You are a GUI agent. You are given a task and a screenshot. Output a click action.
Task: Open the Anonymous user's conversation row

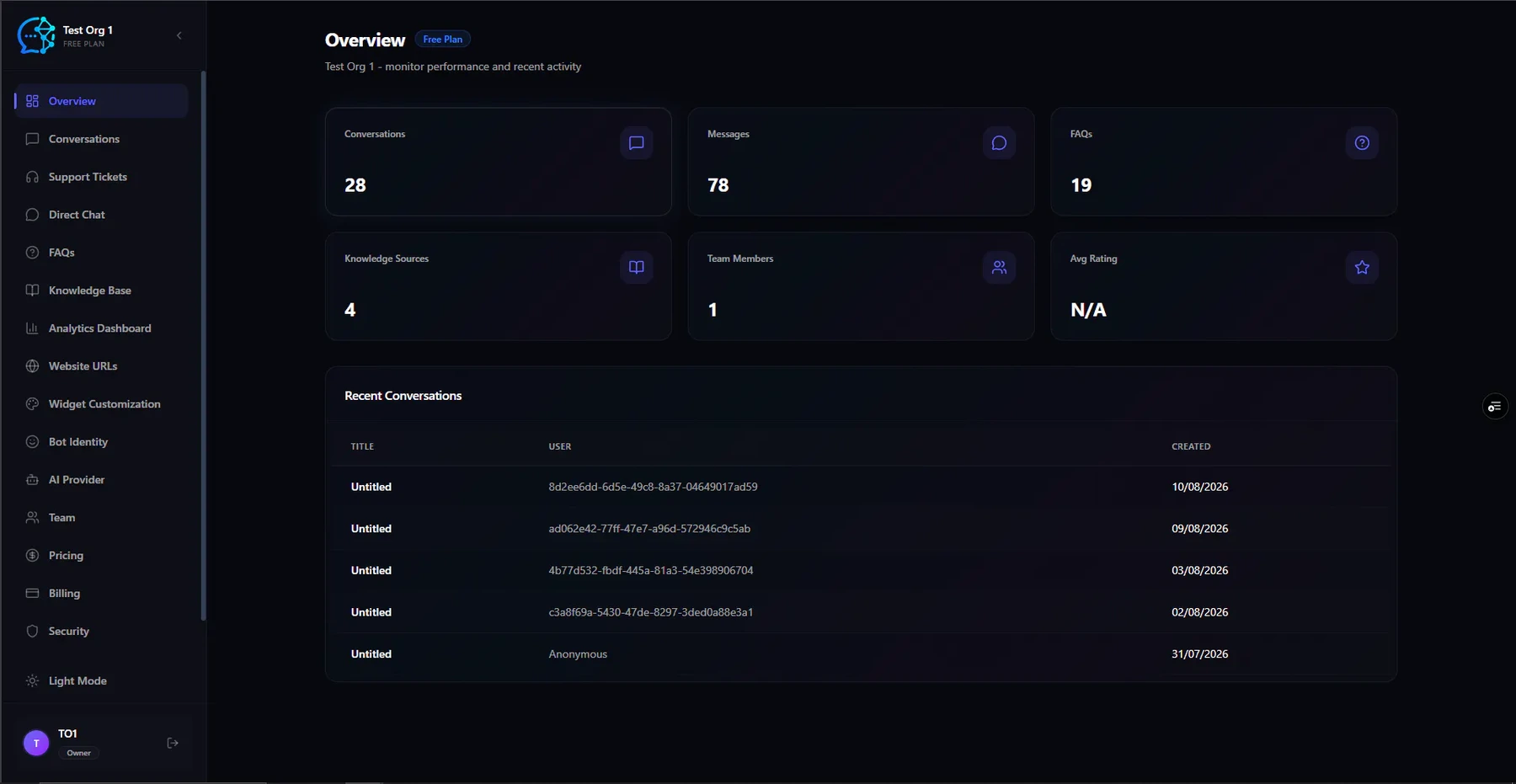point(861,654)
